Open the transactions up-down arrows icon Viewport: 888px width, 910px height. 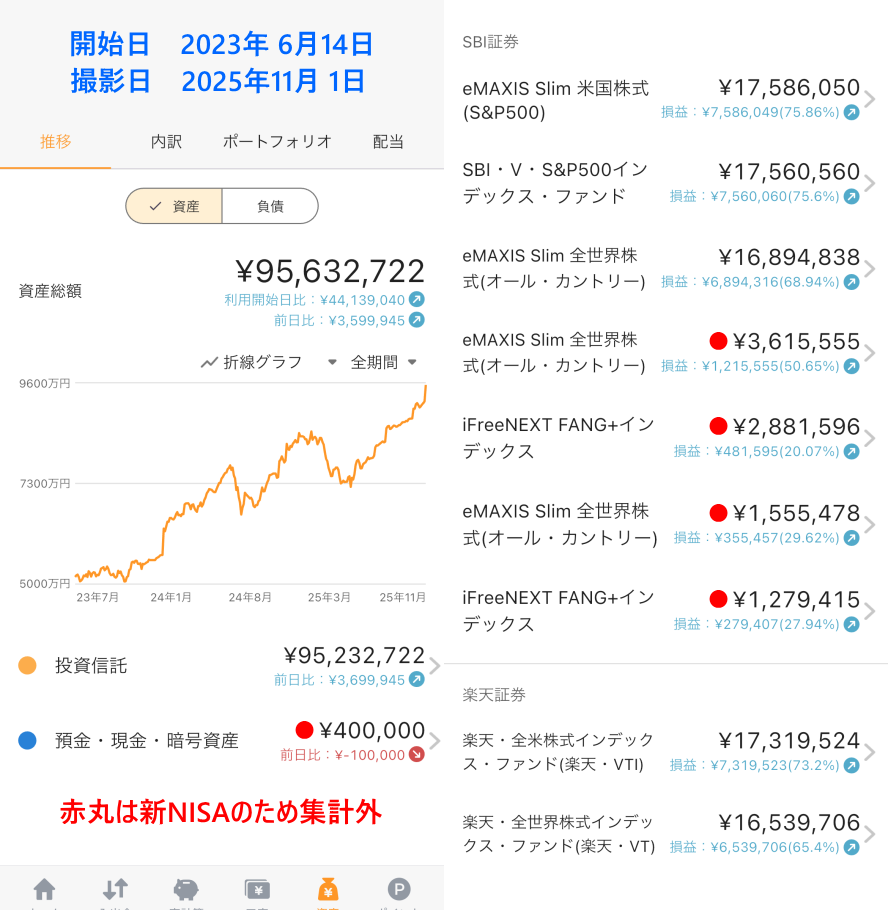(x=115, y=889)
